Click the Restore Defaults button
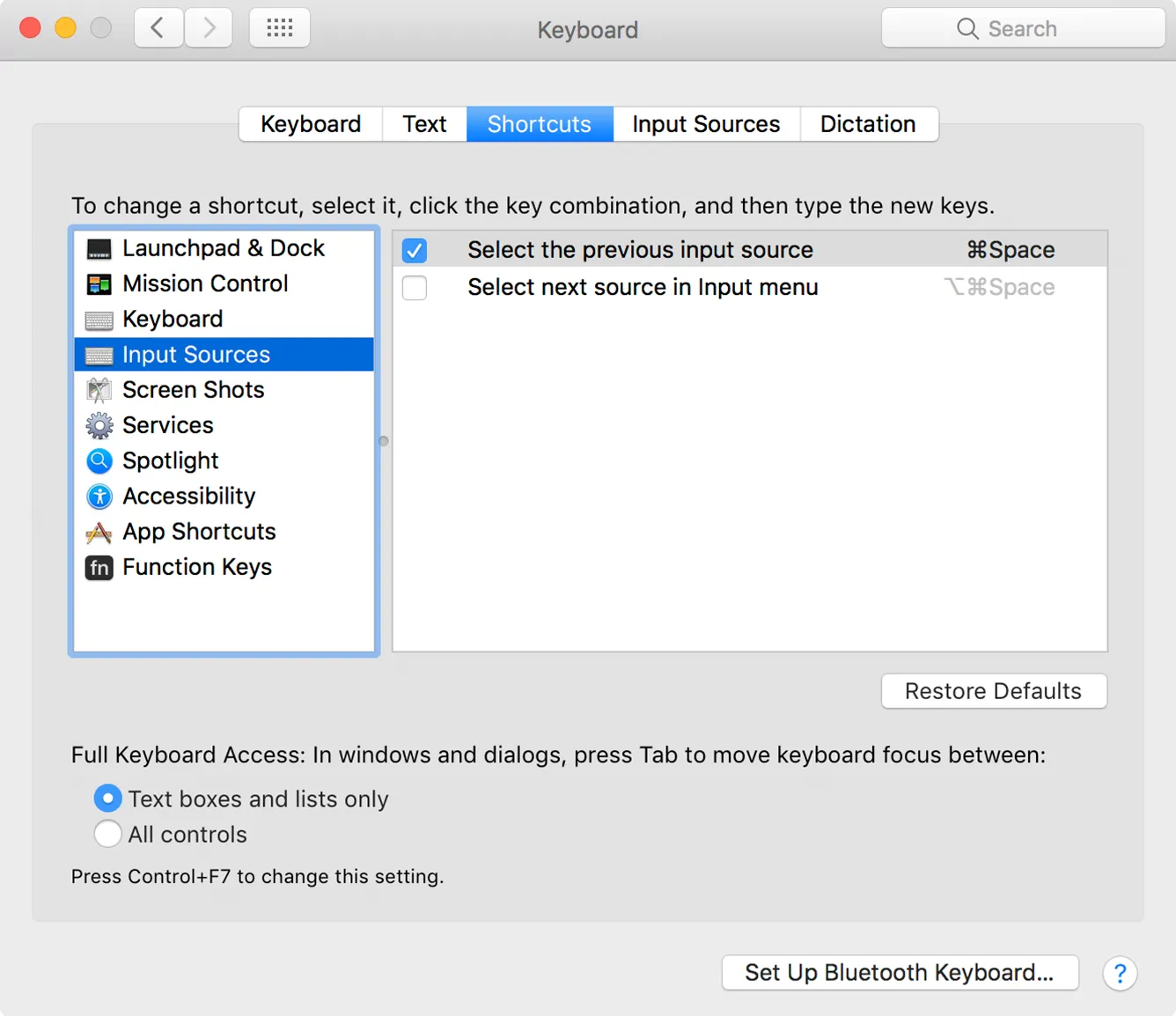Image resolution: width=1176 pixels, height=1016 pixels. pos(993,691)
